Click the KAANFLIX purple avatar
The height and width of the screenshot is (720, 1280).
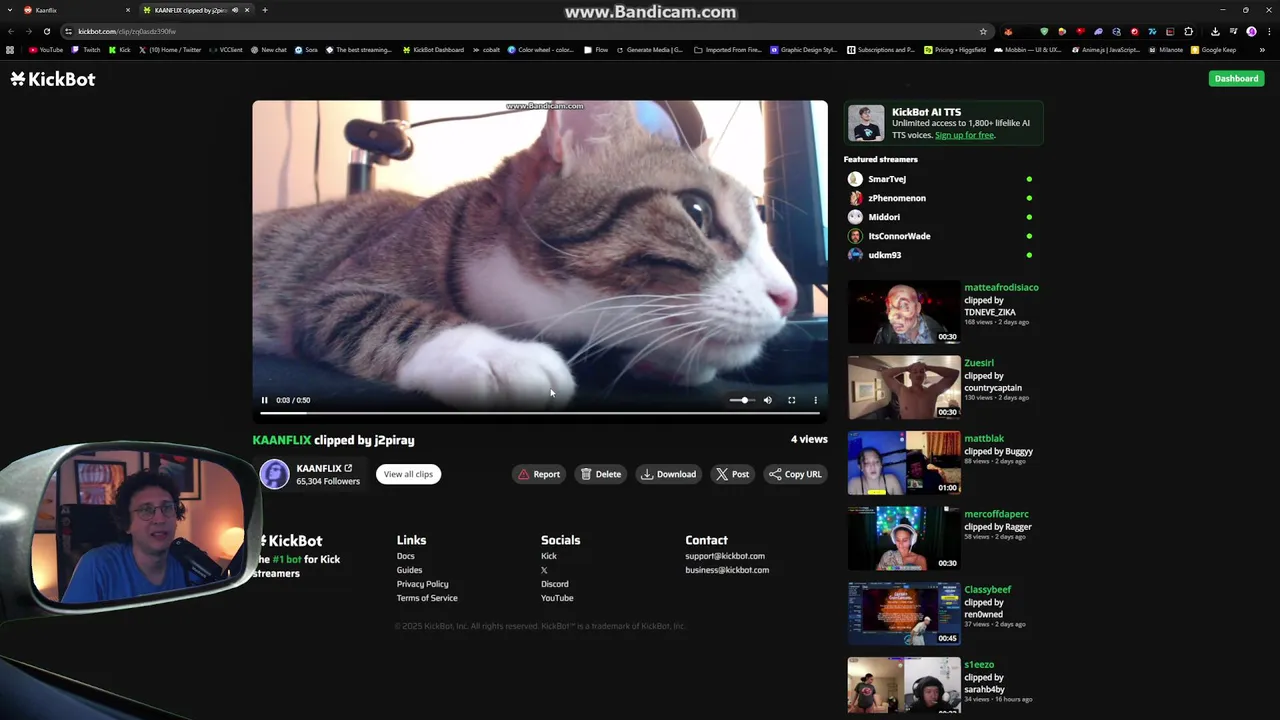[x=274, y=474]
